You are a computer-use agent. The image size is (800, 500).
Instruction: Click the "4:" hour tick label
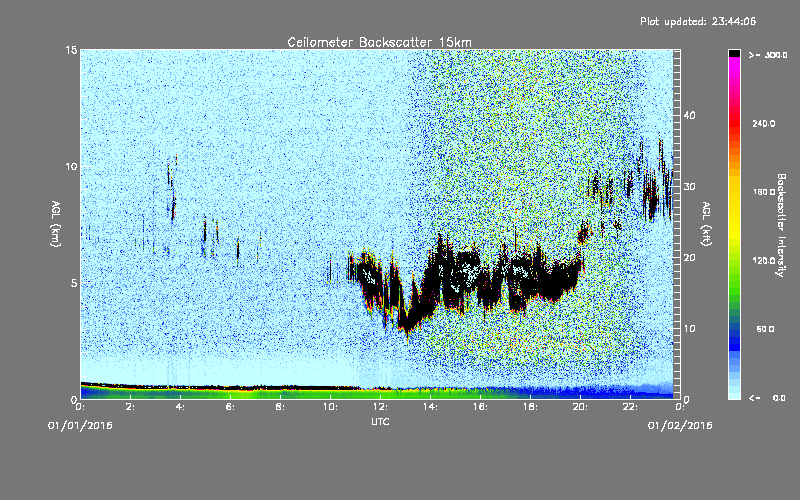click(181, 407)
